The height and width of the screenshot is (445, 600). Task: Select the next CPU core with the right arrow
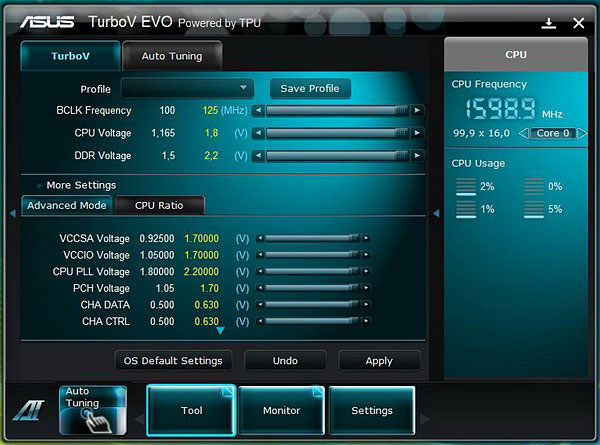(582, 133)
